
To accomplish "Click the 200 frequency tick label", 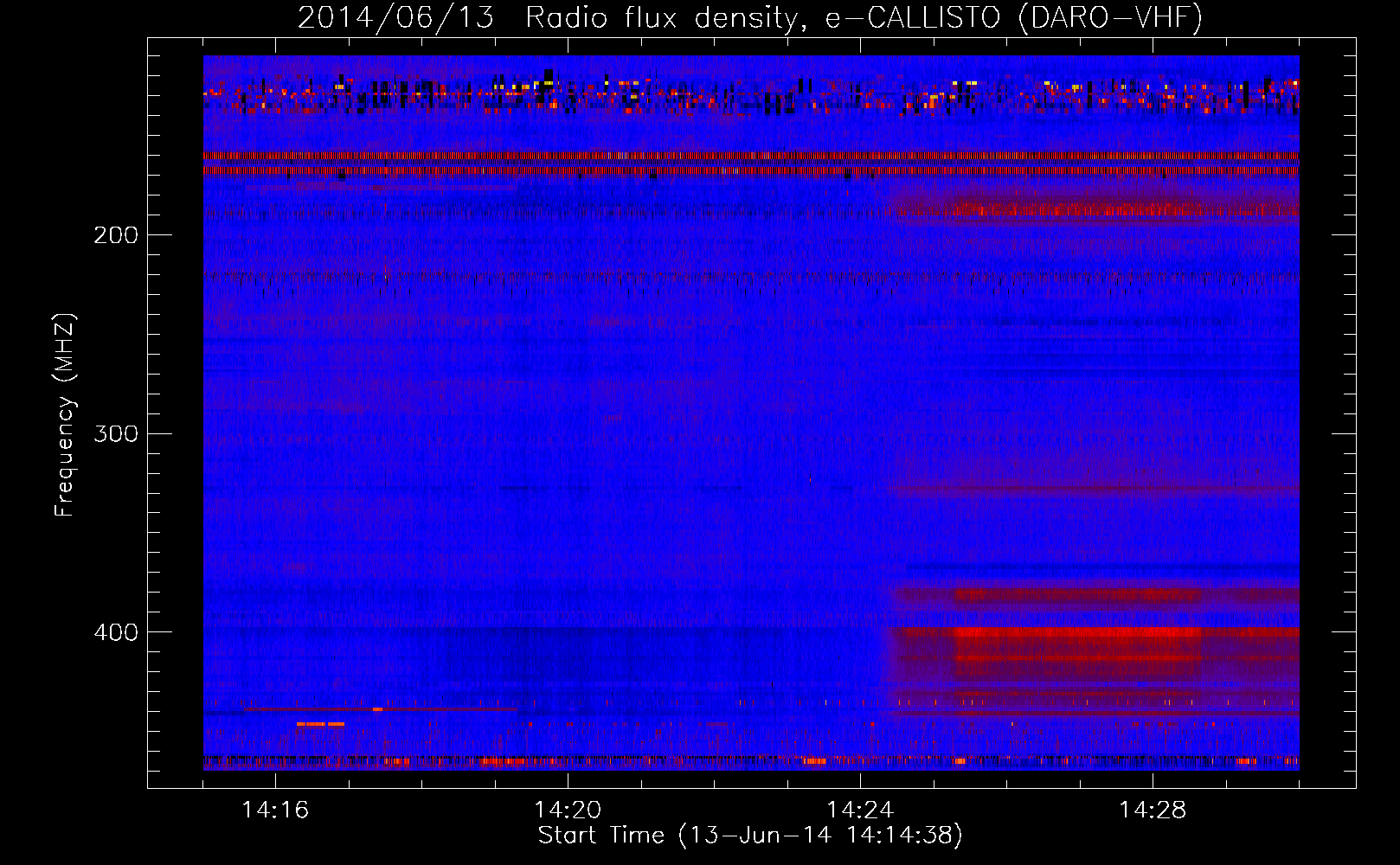I will (x=116, y=235).
